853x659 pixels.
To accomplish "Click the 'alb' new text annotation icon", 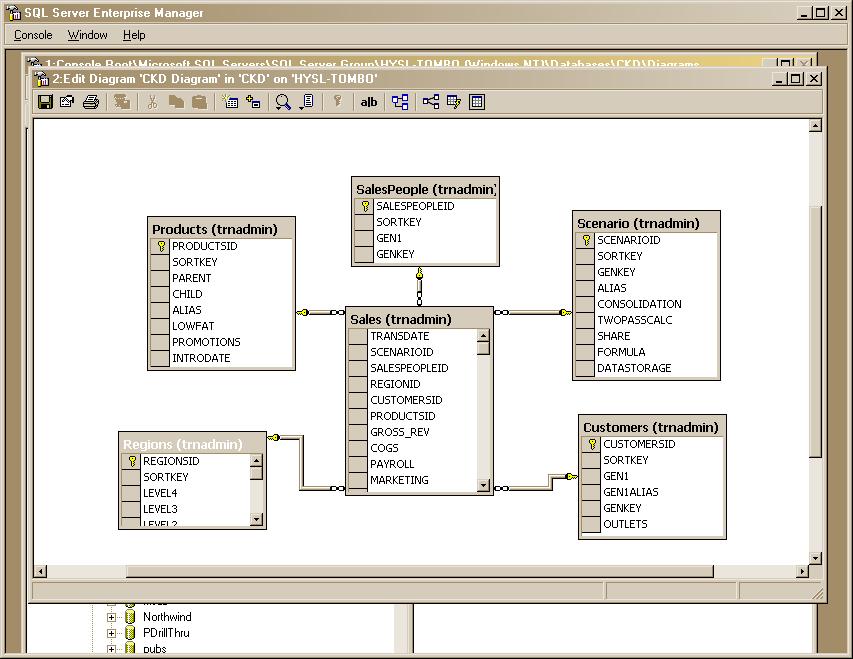I will 369,102.
